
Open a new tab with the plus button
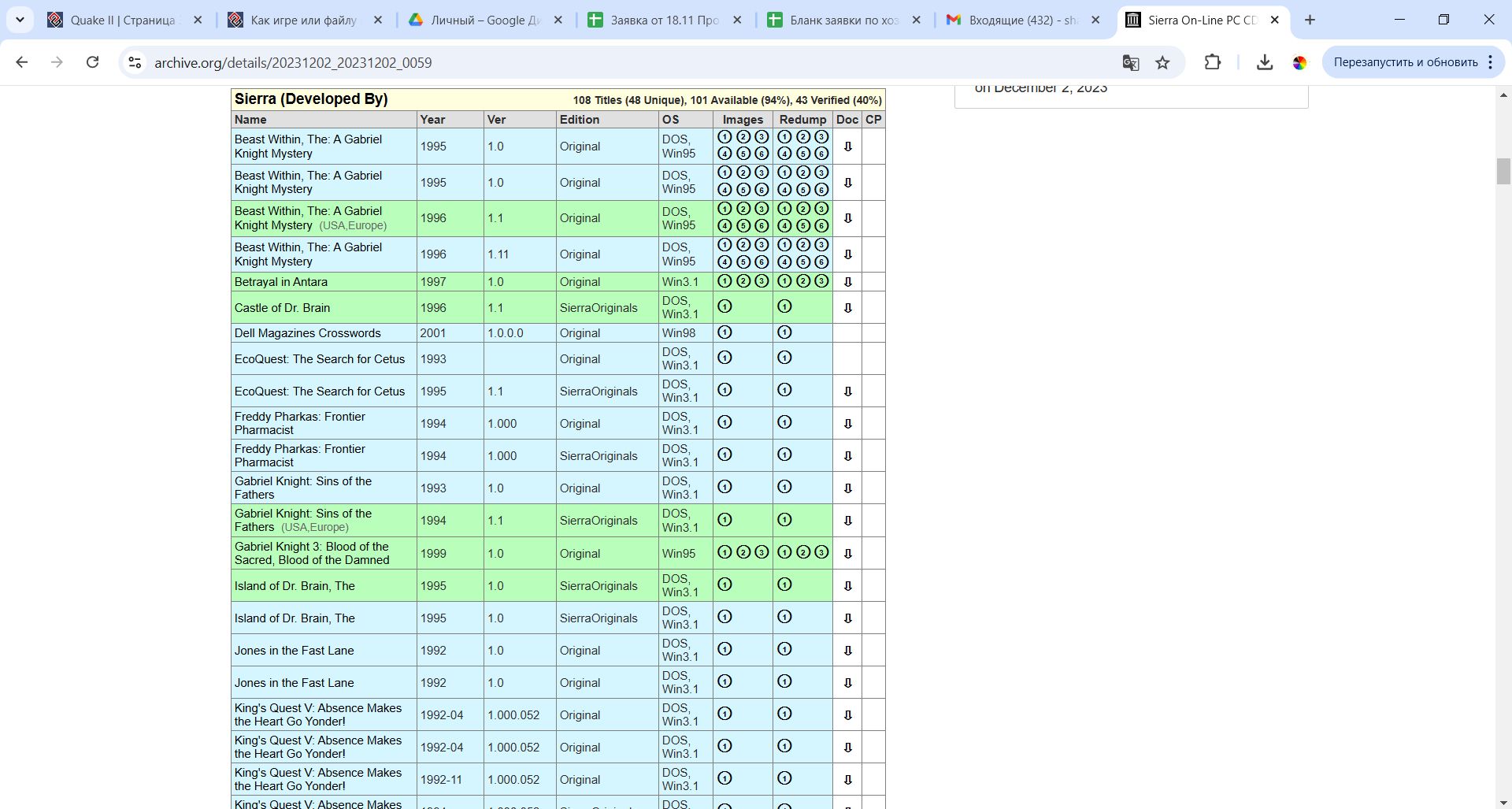(x=1310, y=20)
